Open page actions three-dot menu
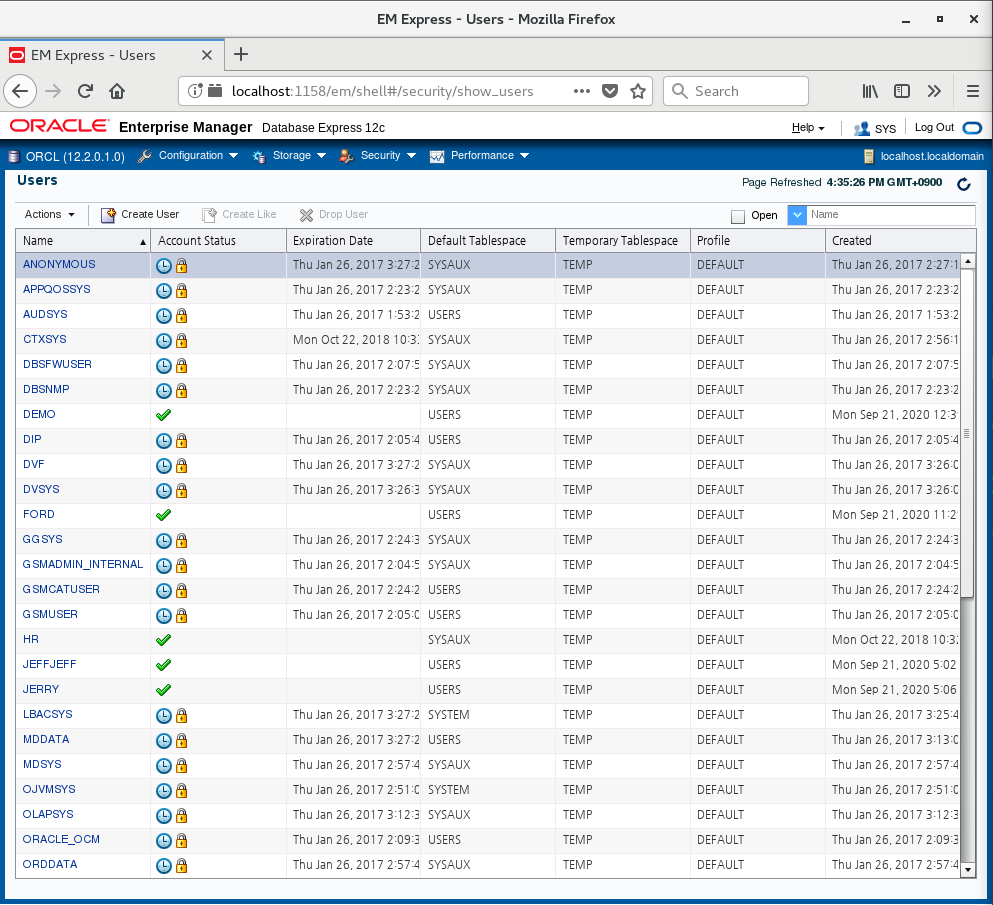 tap(582, 91)
